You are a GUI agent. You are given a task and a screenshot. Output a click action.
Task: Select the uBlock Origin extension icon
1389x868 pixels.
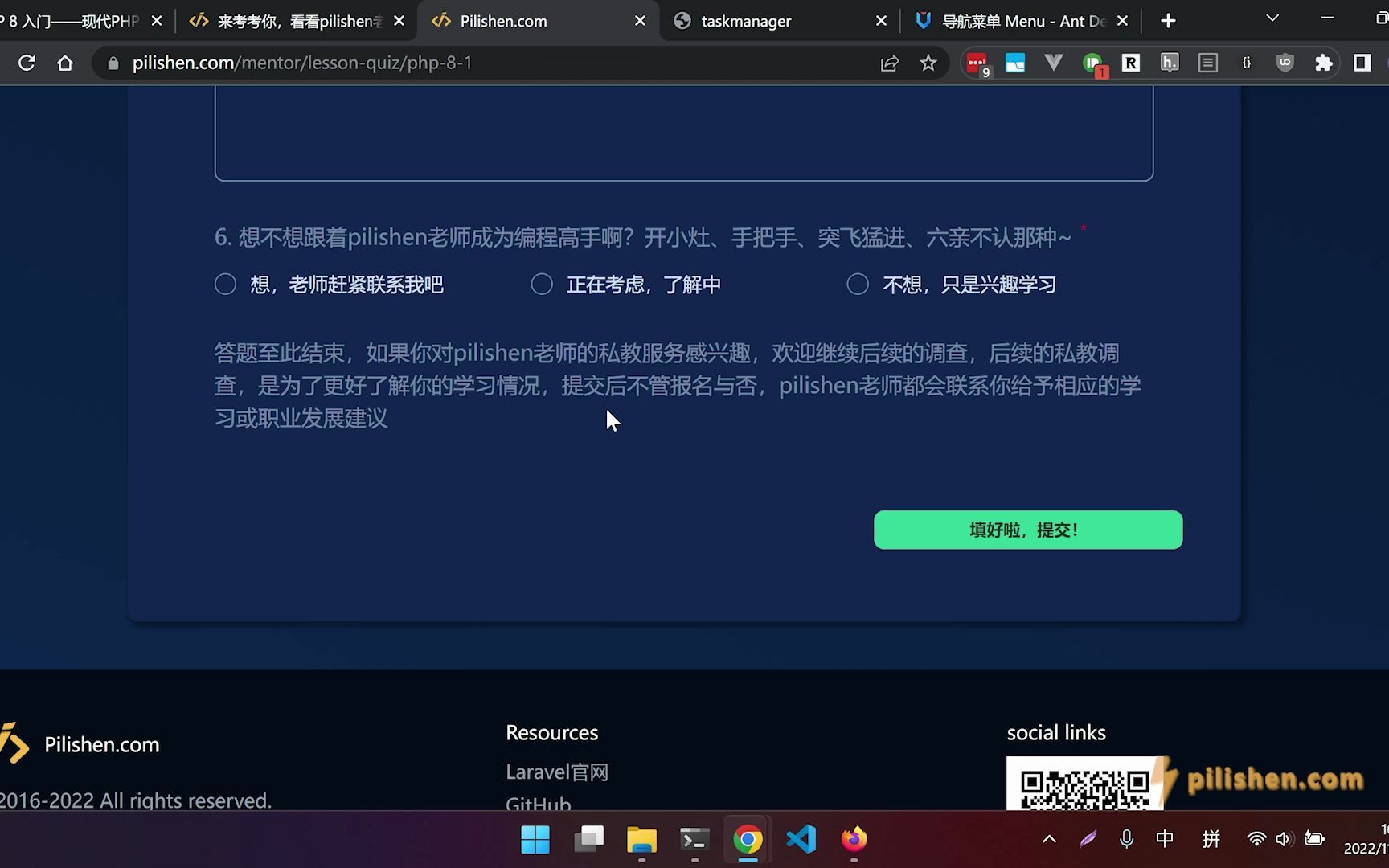(x=1285, y=63)
